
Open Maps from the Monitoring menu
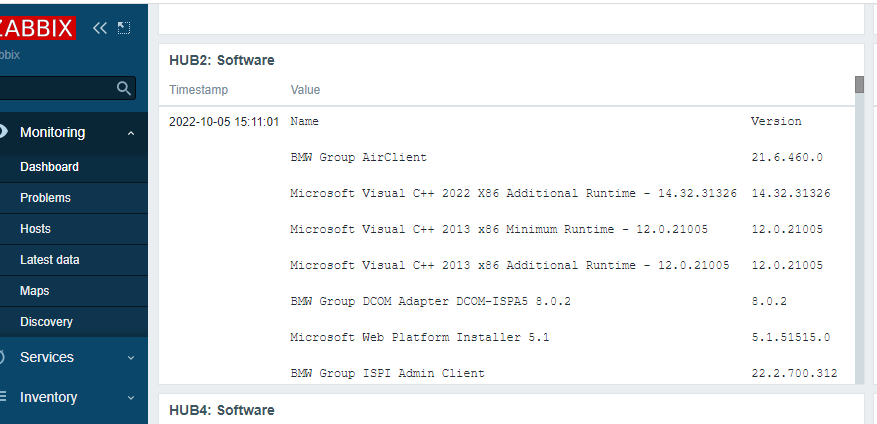(x=34, y=291)
